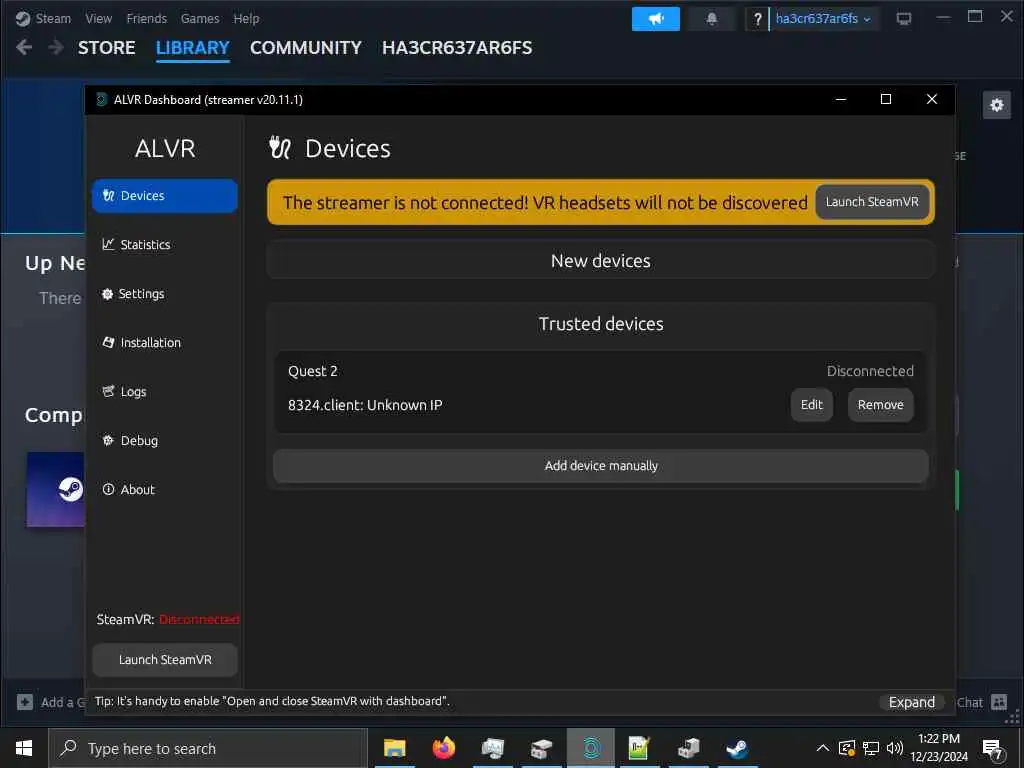
Task: Open the Friends menu in Steam
Action: (x=146, y=18)
